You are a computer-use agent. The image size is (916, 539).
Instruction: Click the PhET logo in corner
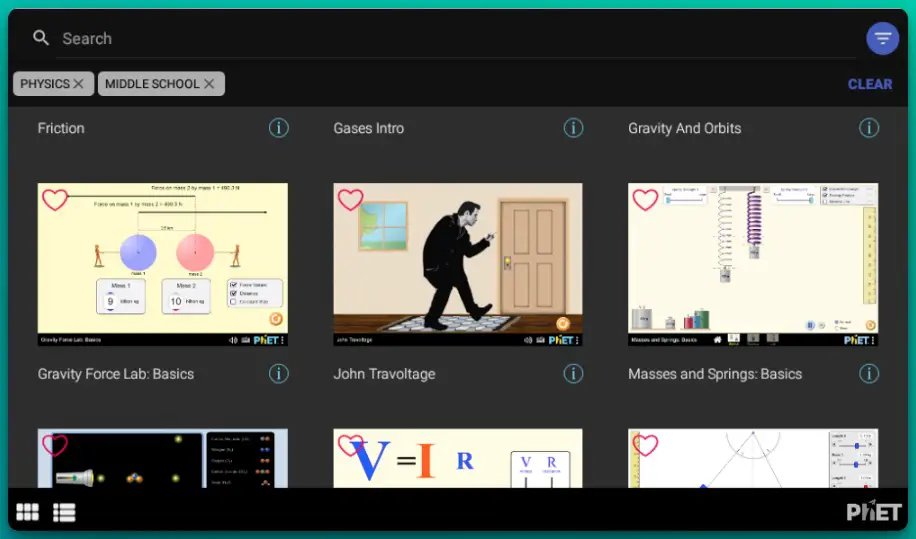(x=873, y=512)
